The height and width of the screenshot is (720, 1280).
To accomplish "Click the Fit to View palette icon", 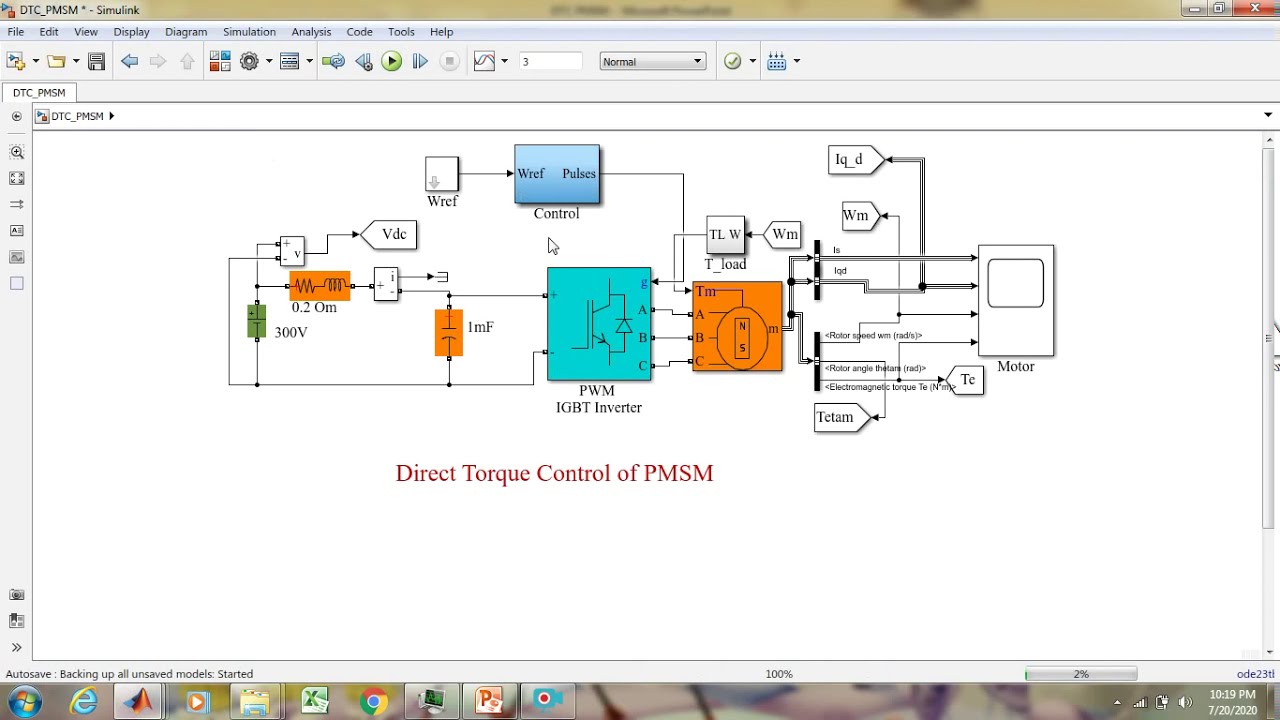I will (x=17, y=178).
